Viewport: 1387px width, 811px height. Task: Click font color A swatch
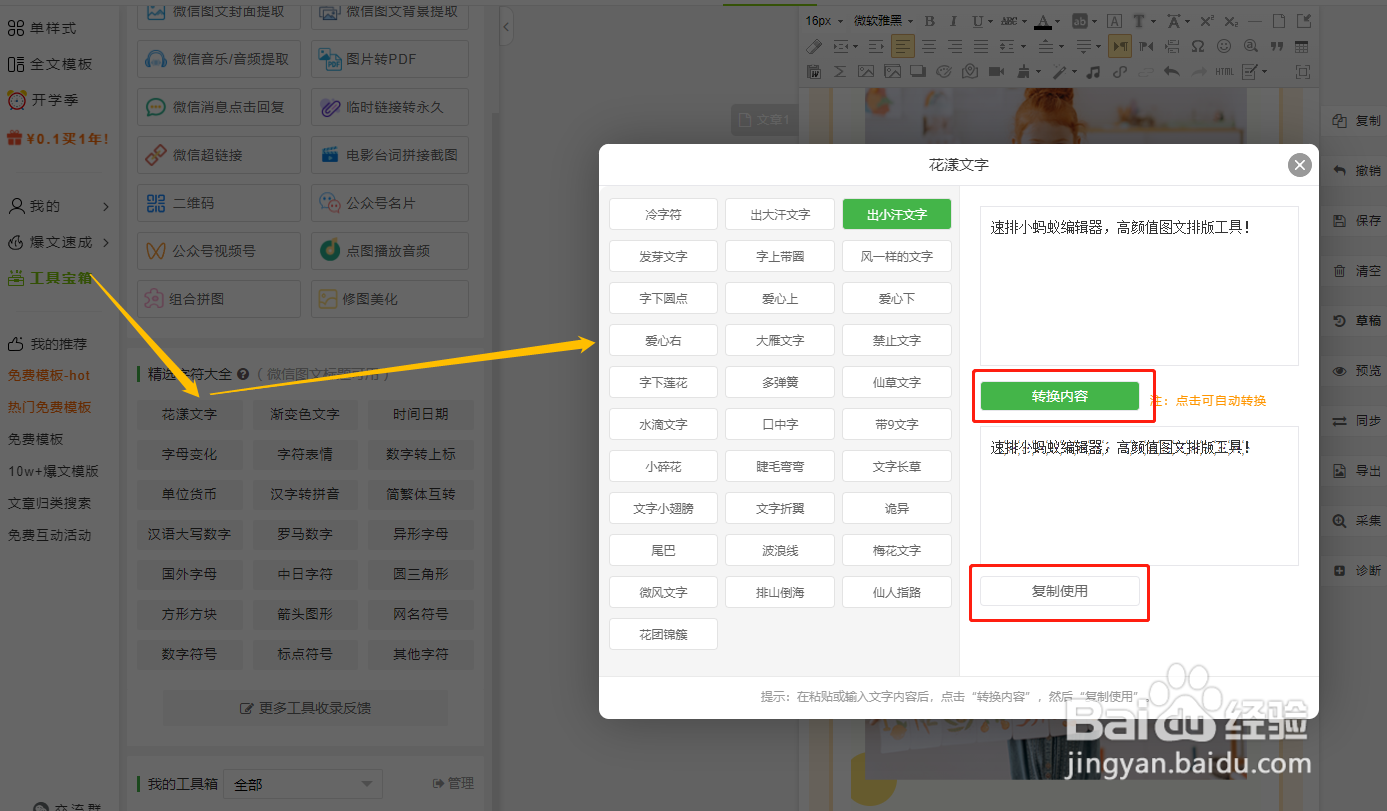1043,21
